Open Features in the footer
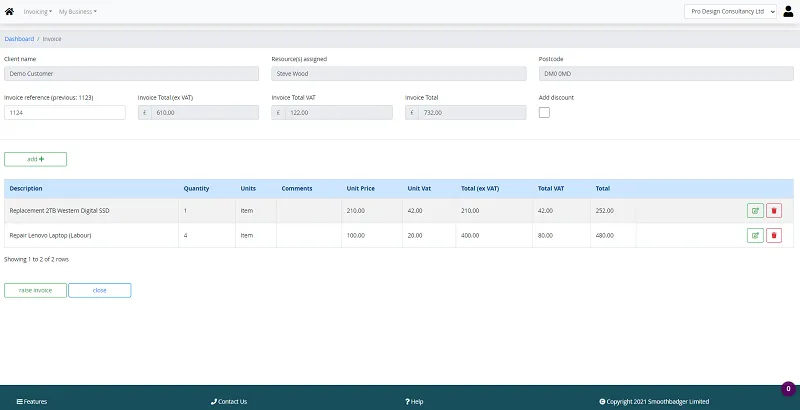 click(32, 401)
